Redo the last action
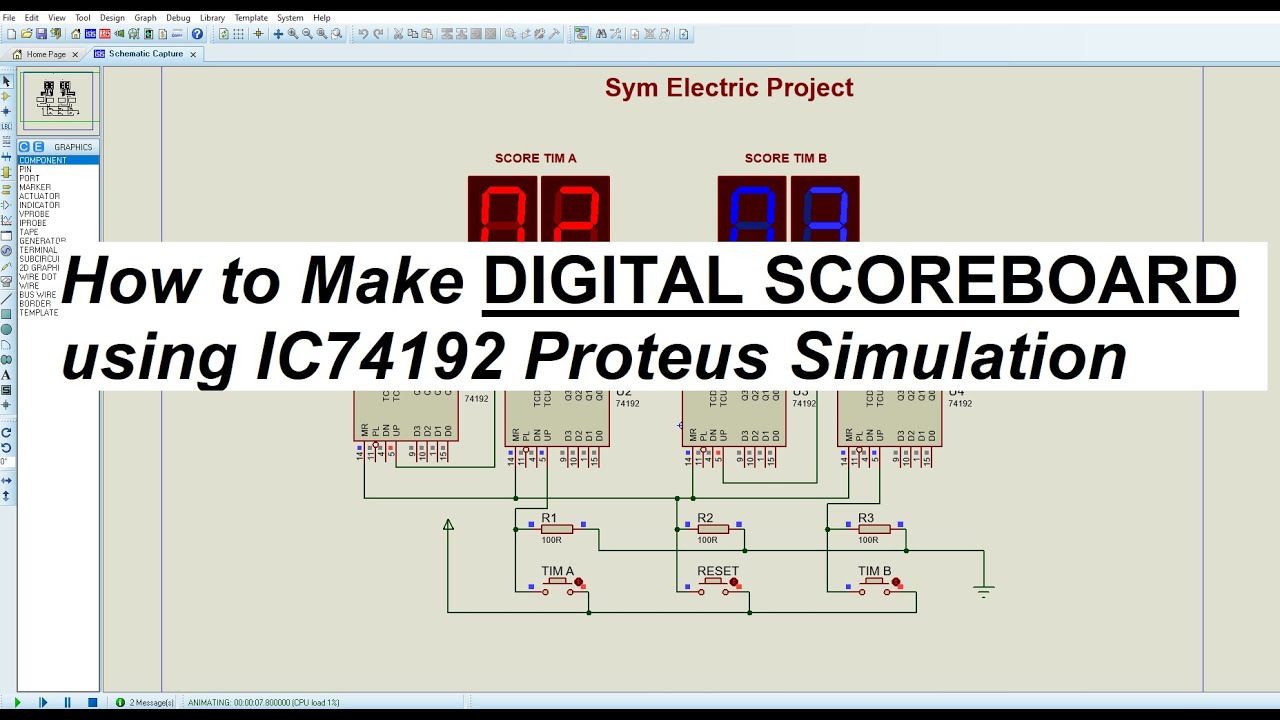Screen dimensions: 1280x720 pos(377,34)
